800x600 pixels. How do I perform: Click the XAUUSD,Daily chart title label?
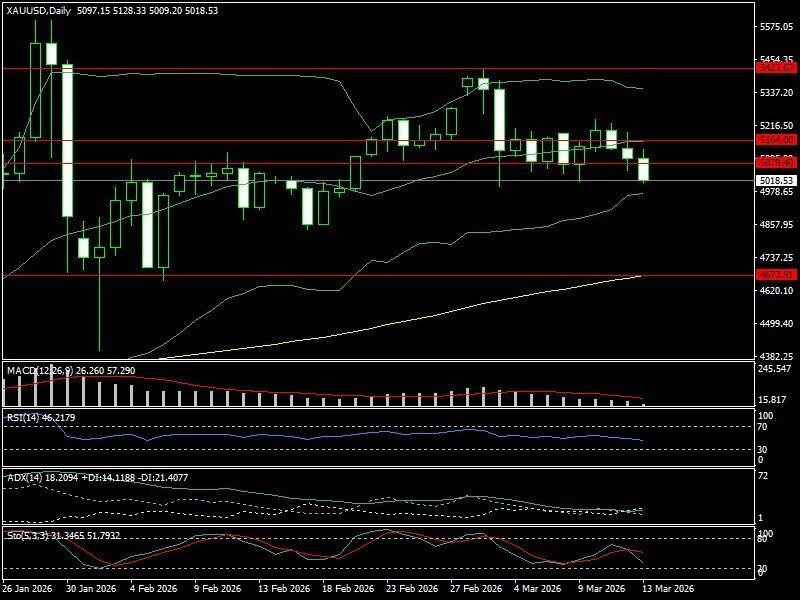(x=38, y=10)
